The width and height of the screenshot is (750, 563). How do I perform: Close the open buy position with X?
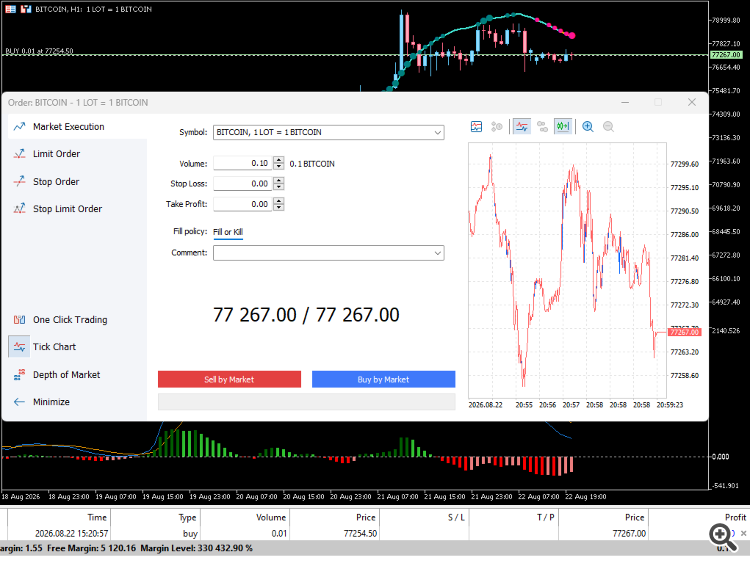point(743,533)
